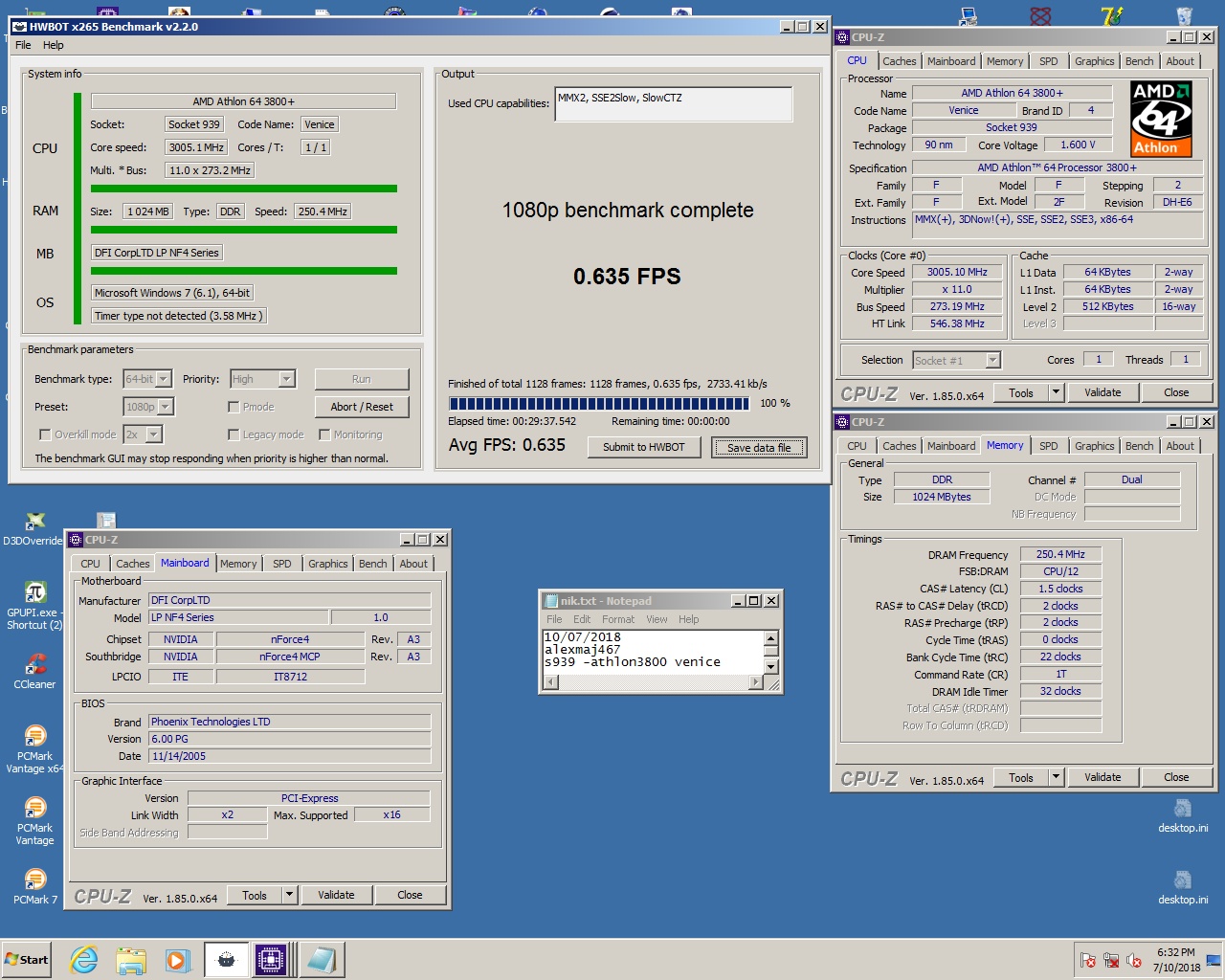This screenshot has height=980, width=1225.
Task: Switch to Caches tab in CPU-Z CPU window
Action: click(x=900, y=61)
